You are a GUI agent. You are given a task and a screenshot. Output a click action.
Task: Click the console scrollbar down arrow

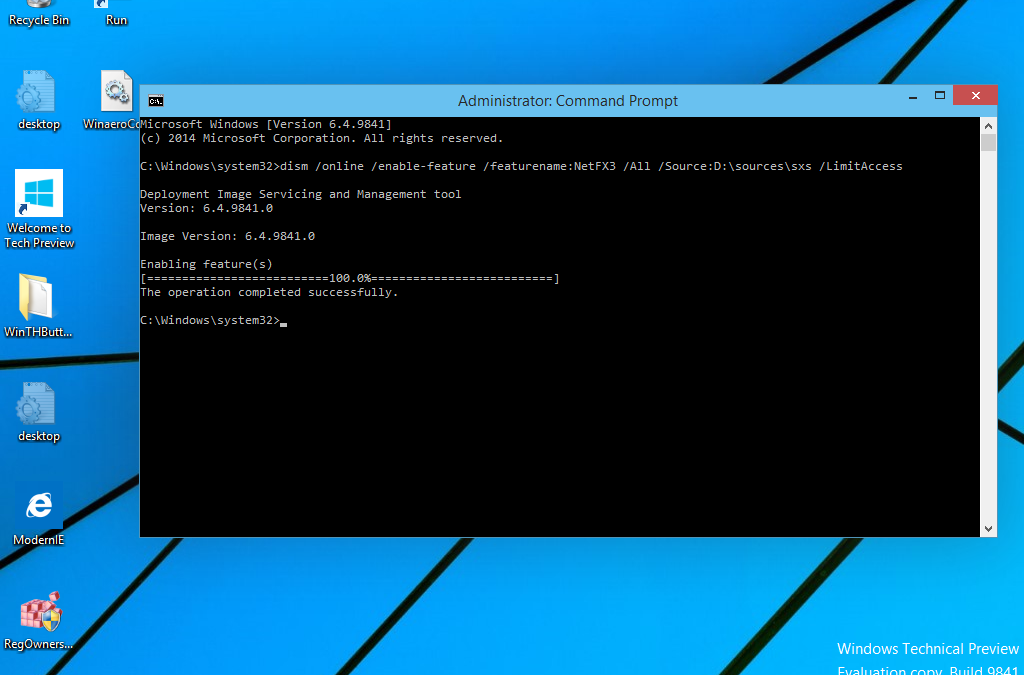pos(988,528)
